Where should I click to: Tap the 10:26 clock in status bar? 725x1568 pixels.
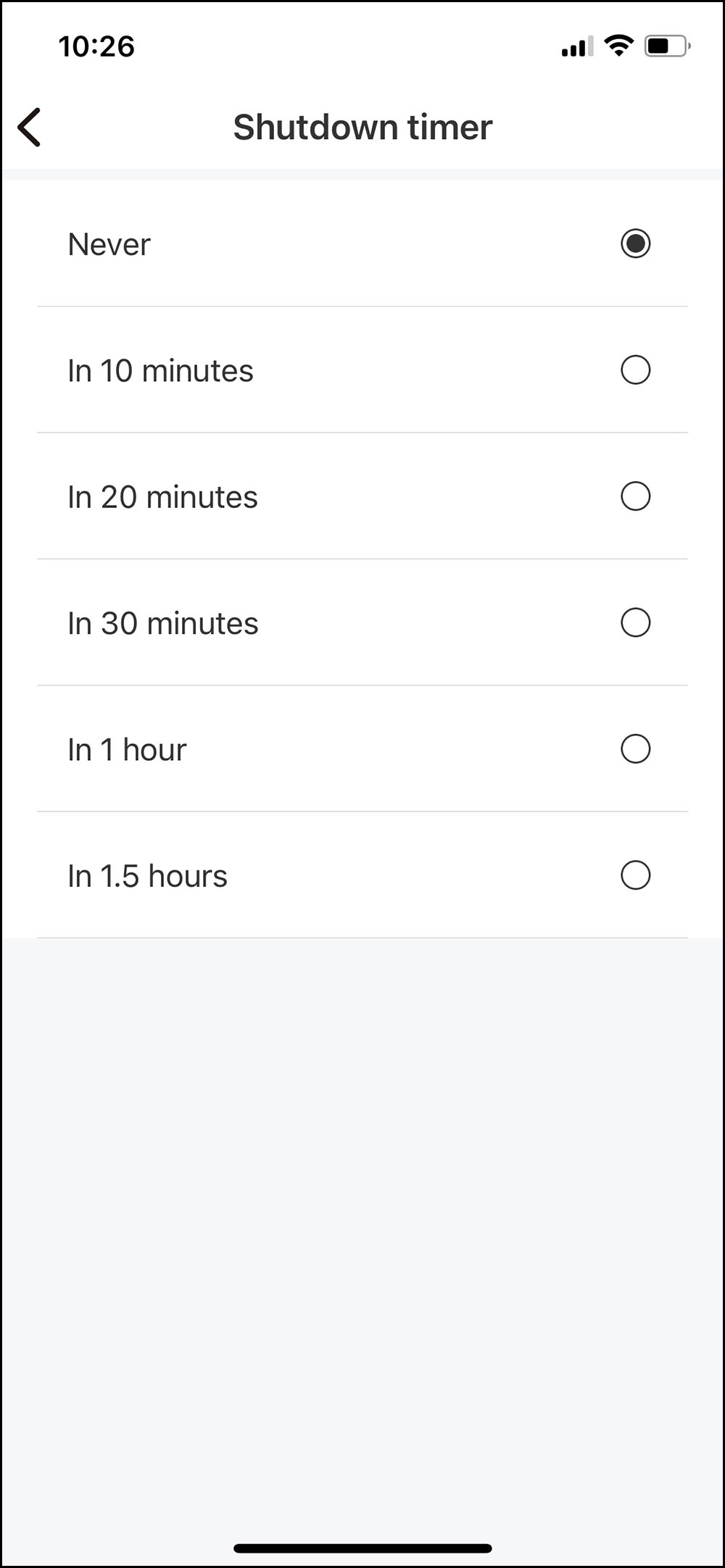pyautogui.click(x=96, y=47)
